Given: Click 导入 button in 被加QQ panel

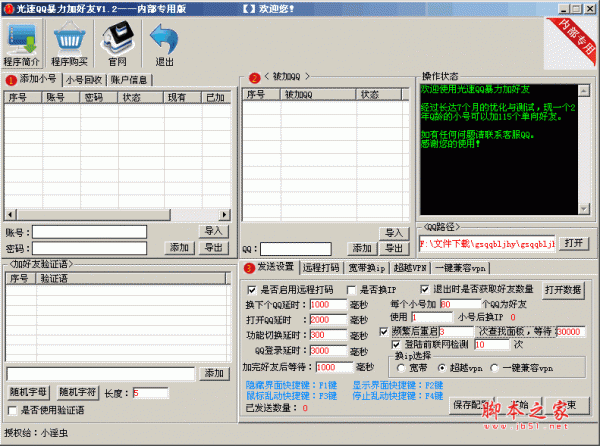Looking at the screenshot, I should [x=394, y=233].
